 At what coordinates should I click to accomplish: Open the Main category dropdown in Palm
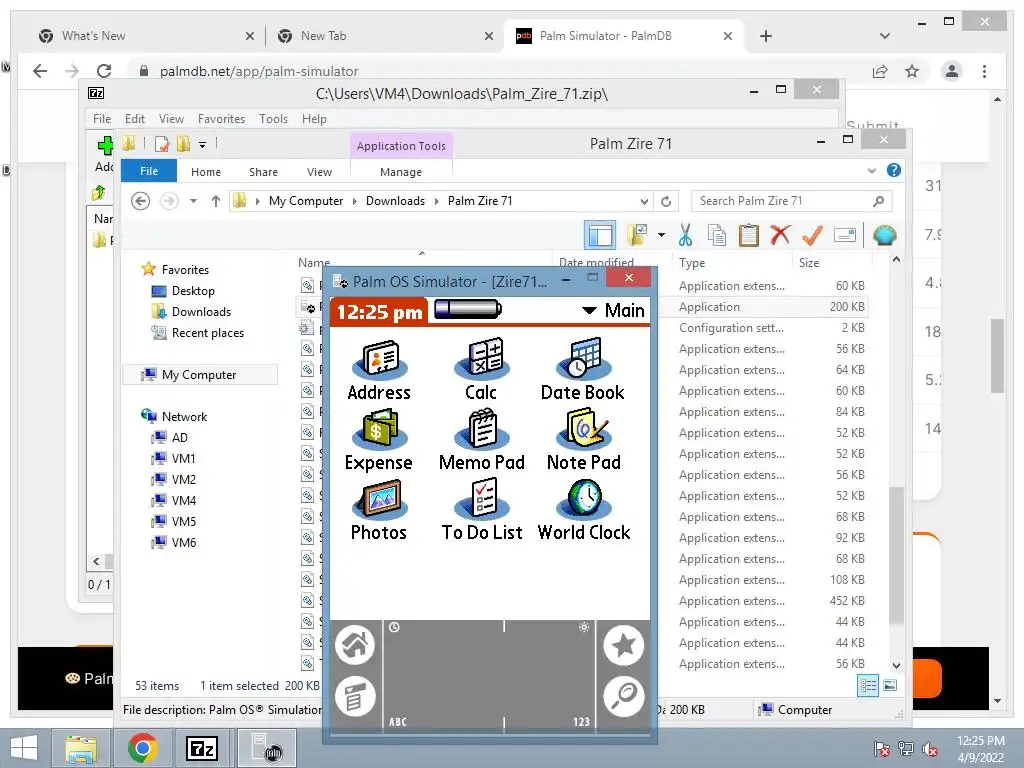(614, 310)
